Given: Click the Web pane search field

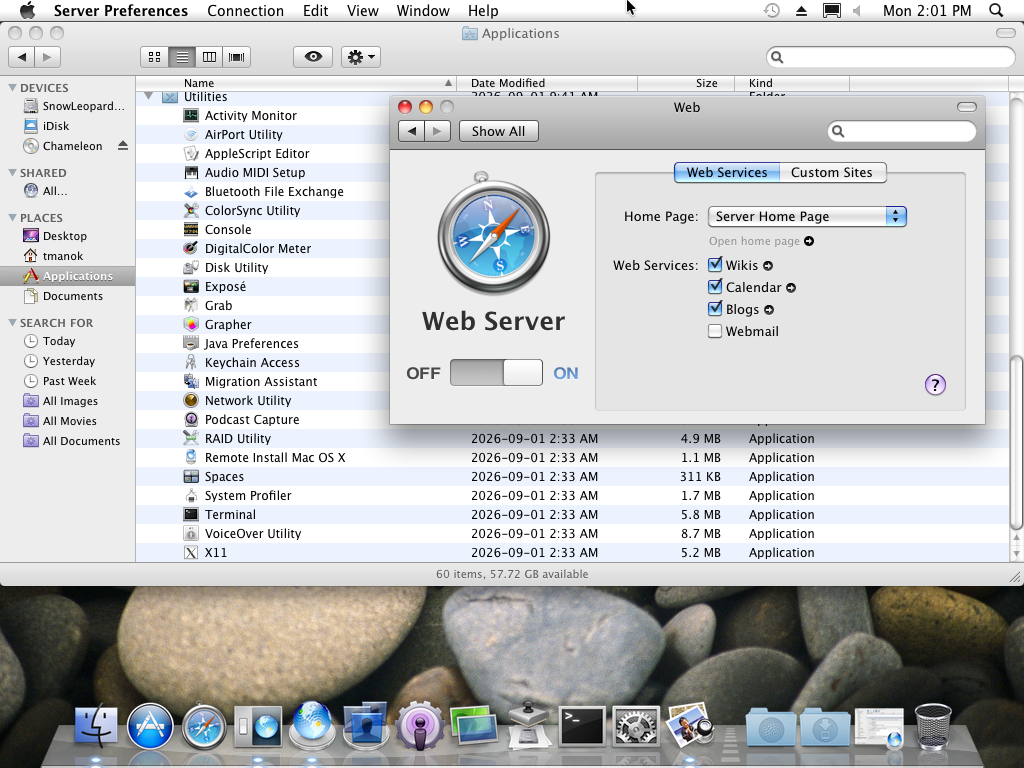Looking at the screenshot, I should coord(902,131).
